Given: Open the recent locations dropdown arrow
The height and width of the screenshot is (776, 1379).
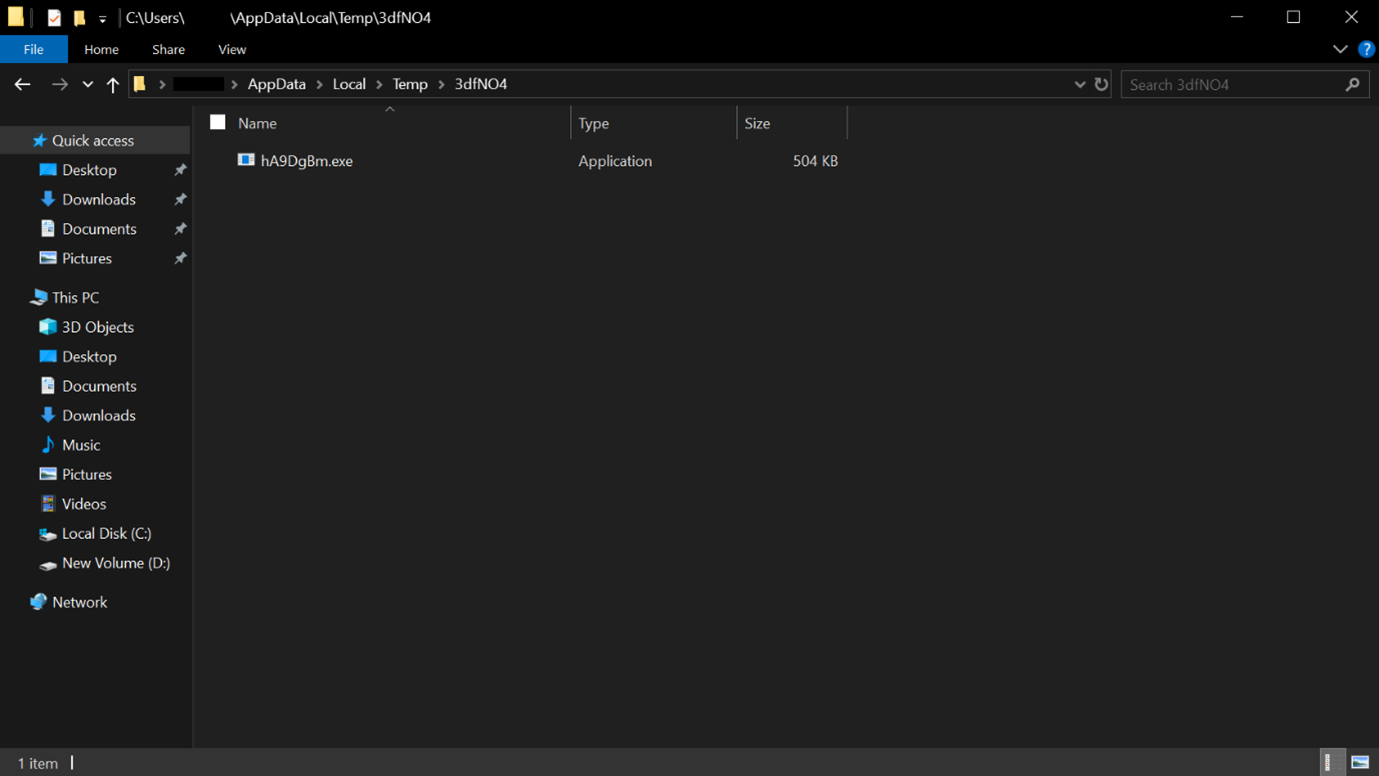Looking at the screenshot, I should pos(88,85).
